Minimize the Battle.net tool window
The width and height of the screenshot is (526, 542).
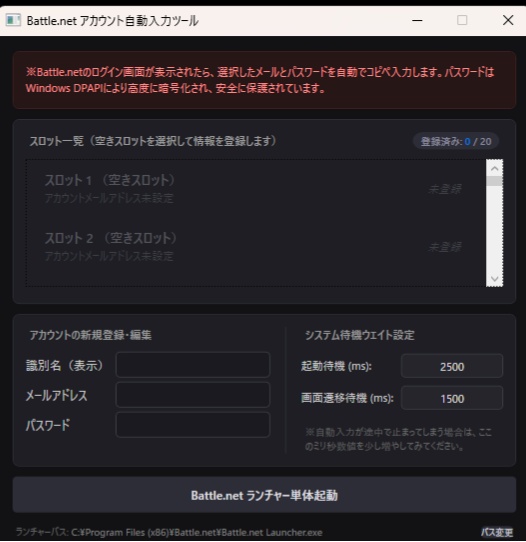click(417, 20)
